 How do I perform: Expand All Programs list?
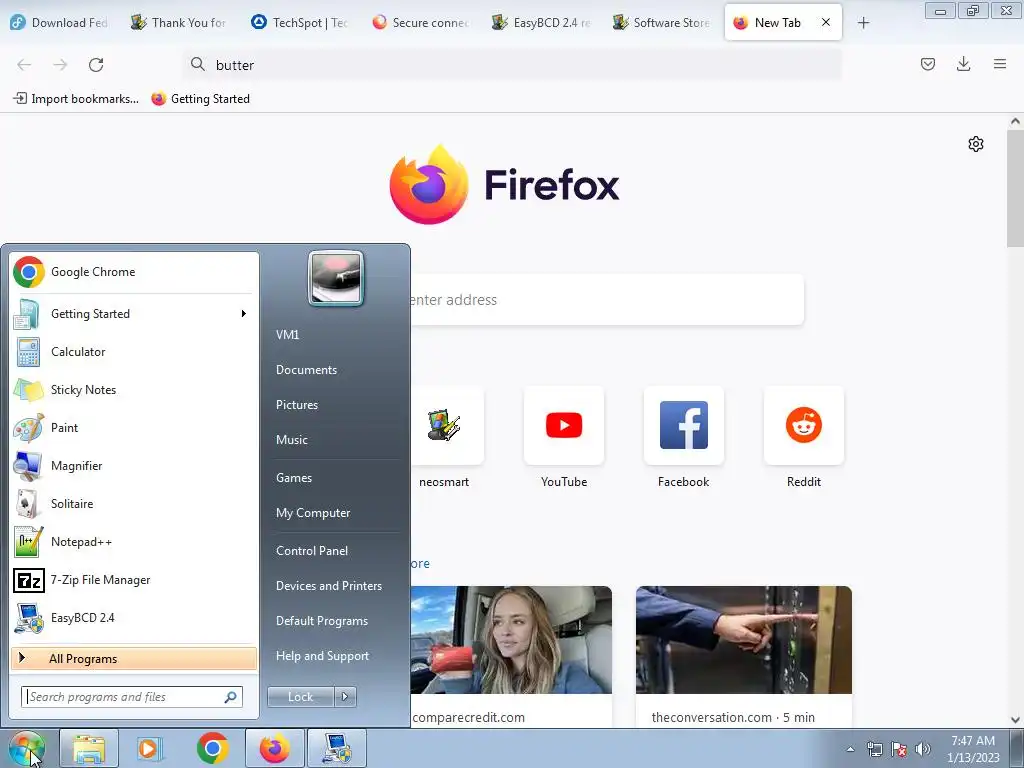point(134,658)
